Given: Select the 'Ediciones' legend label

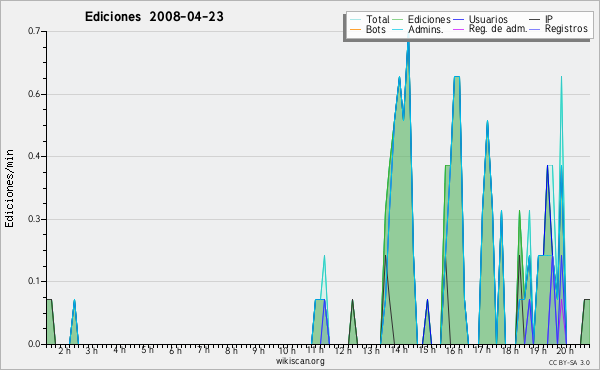Looking at the screenshot, I should [429, 19].
